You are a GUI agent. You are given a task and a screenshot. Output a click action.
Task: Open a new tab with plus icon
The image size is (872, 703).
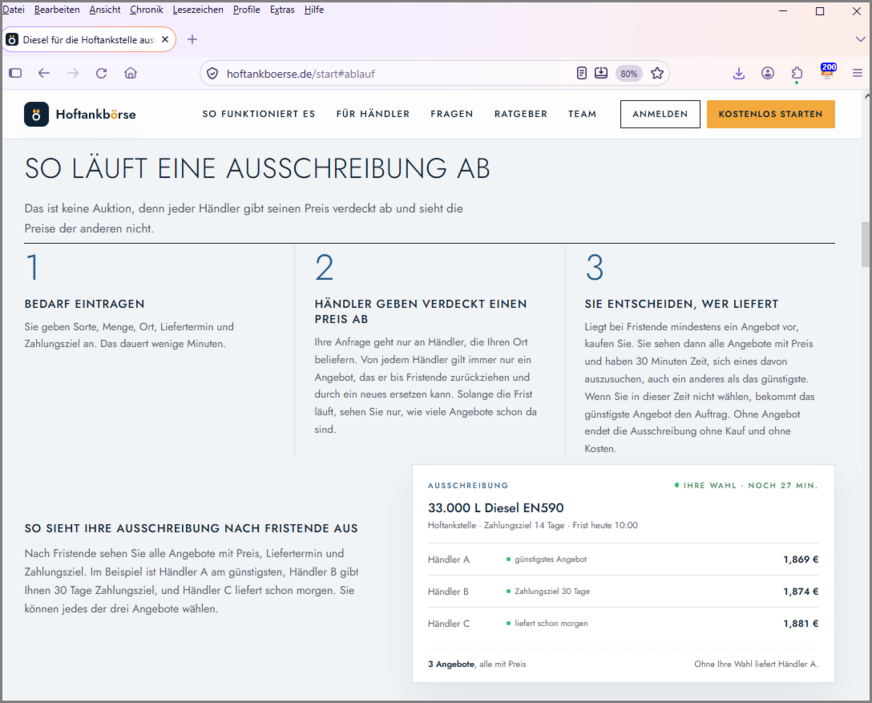pyautogui.click(x=192, y=39)
